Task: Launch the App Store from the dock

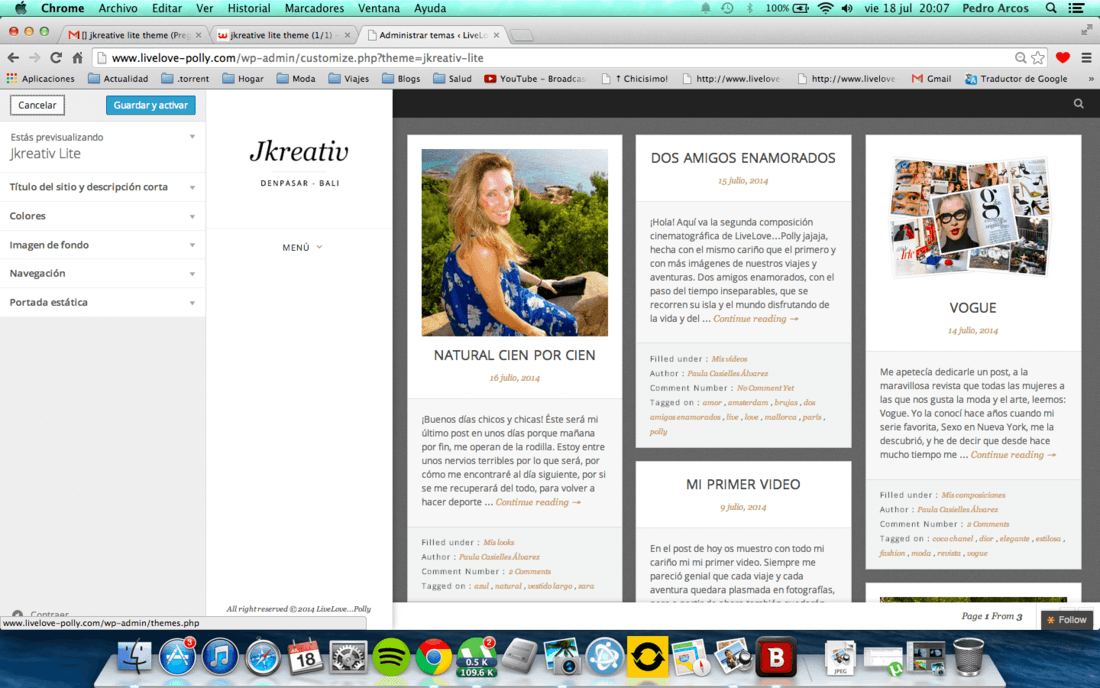Action: pos(177,658)
